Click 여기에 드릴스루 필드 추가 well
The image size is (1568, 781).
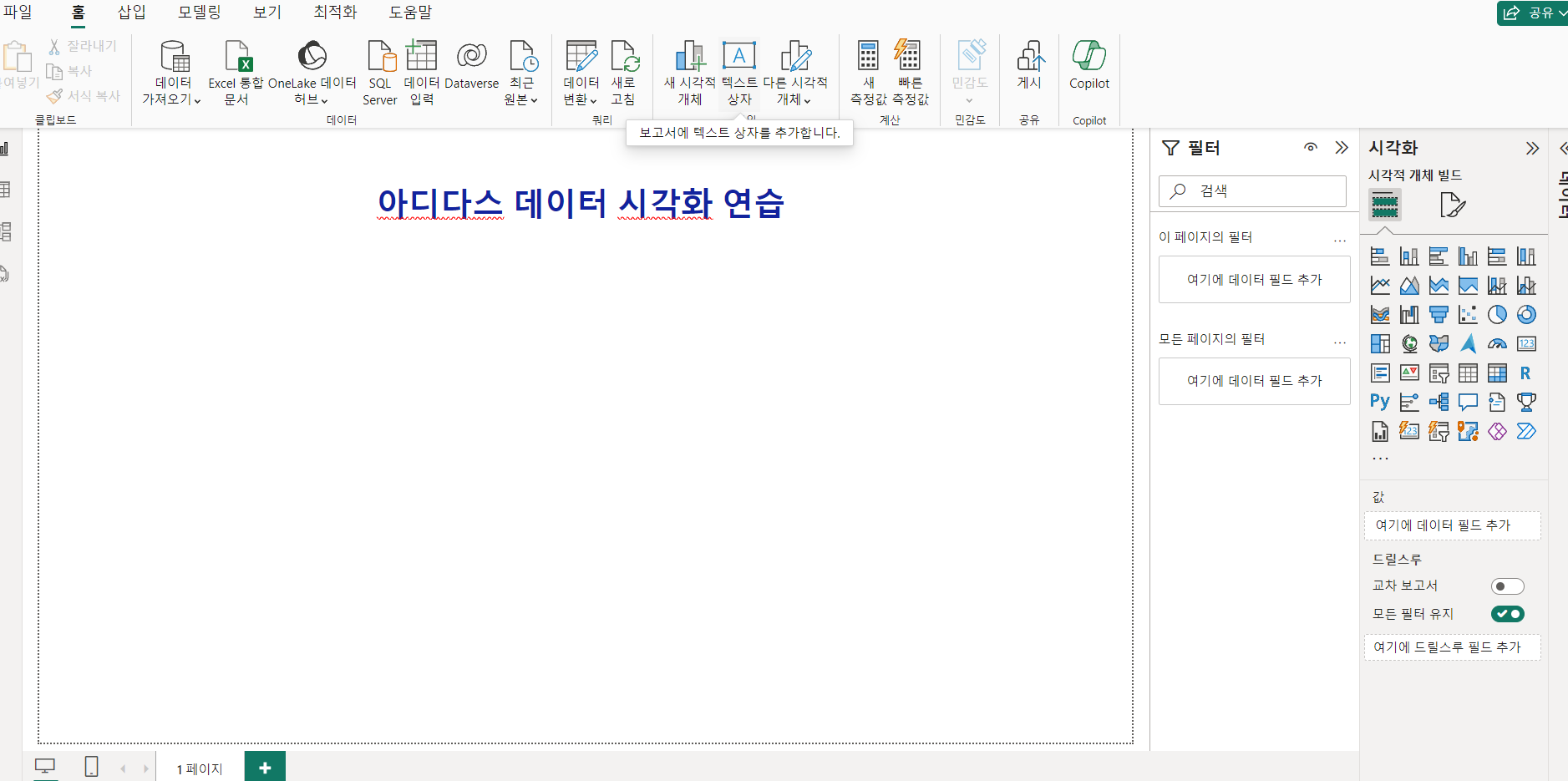1452,647
